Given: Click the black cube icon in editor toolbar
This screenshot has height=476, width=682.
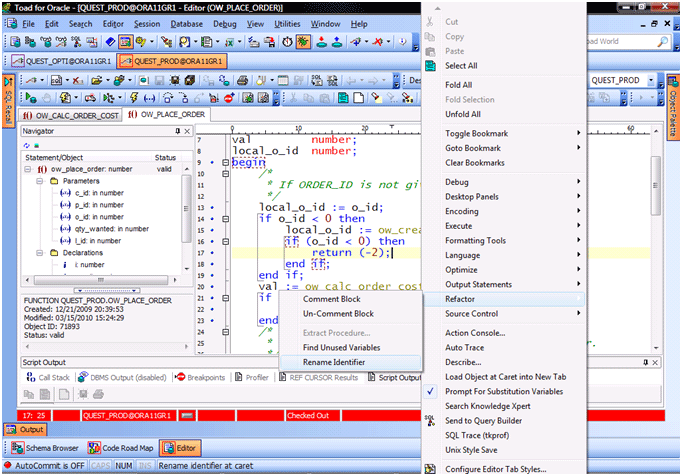Looking at the screenshot, I should coord(190,80).
